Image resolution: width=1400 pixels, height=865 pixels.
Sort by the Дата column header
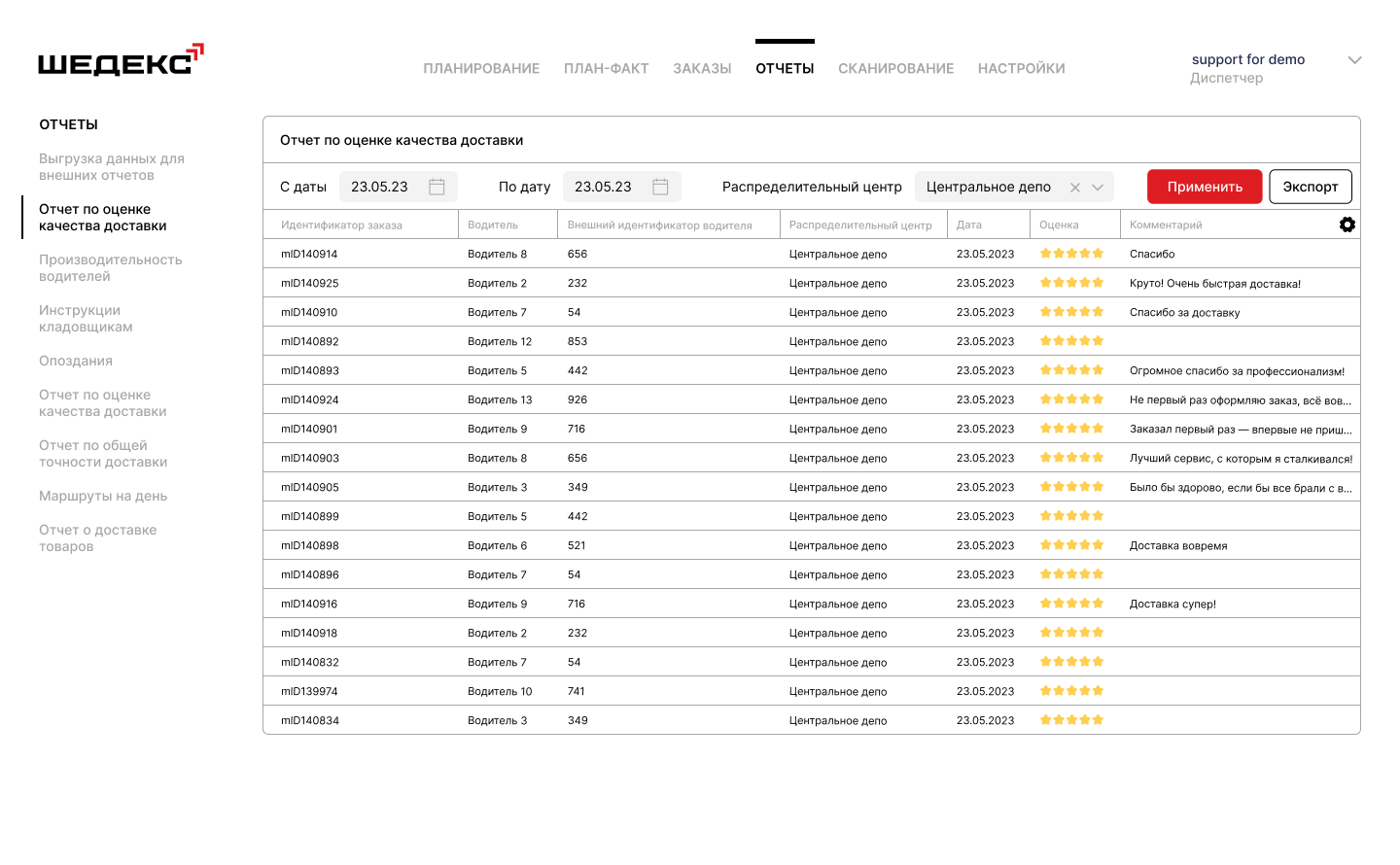coord(969,225)
